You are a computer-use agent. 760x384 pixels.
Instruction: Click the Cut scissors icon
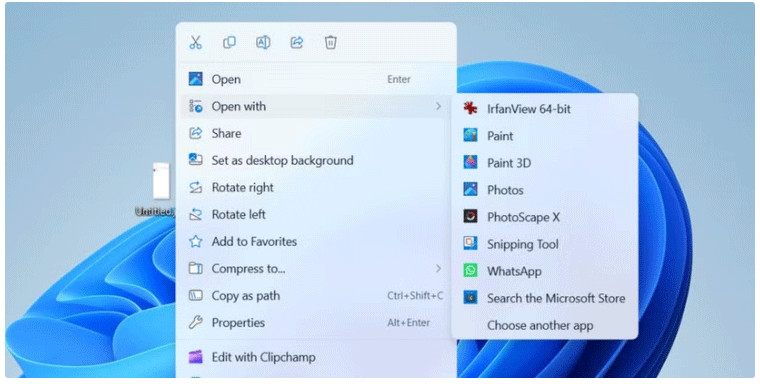(195, 42)
